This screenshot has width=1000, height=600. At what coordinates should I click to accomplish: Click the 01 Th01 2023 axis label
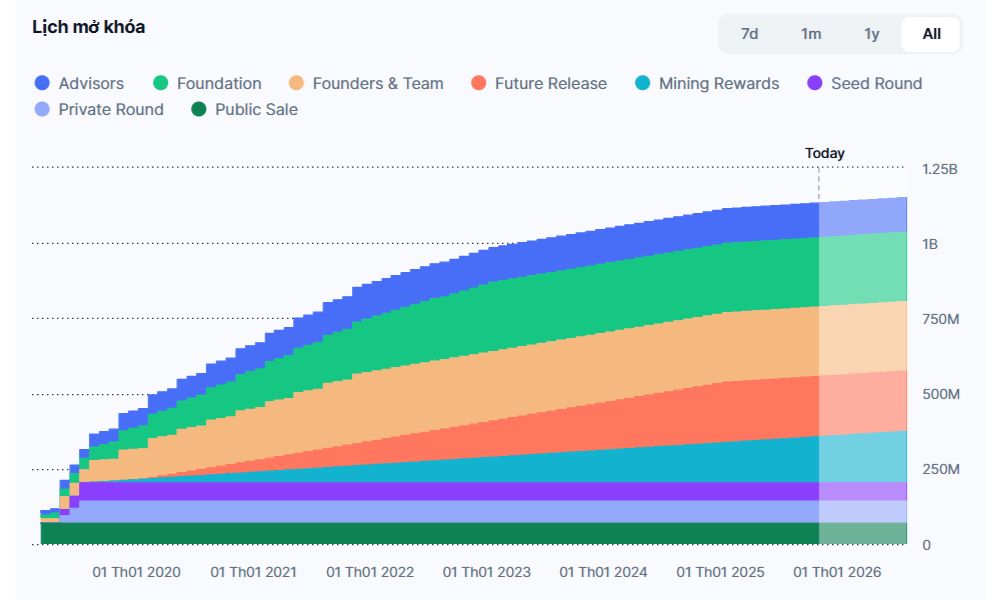[487, 572]
